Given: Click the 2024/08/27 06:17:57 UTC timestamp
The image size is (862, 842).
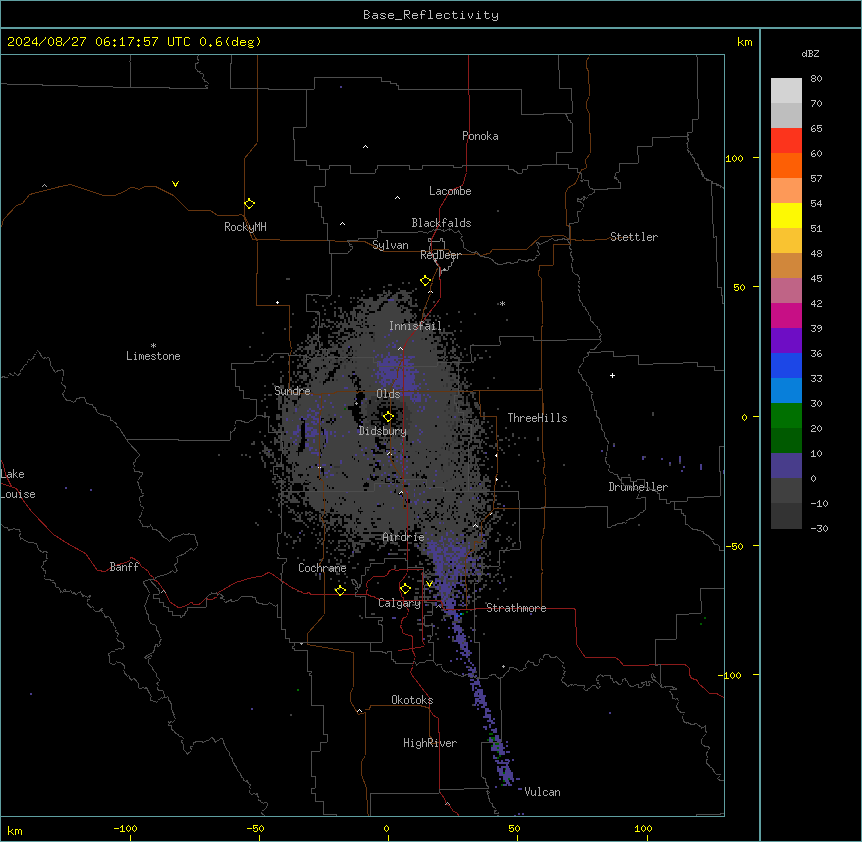Looking at the screenshot, I should click(99, 42).
